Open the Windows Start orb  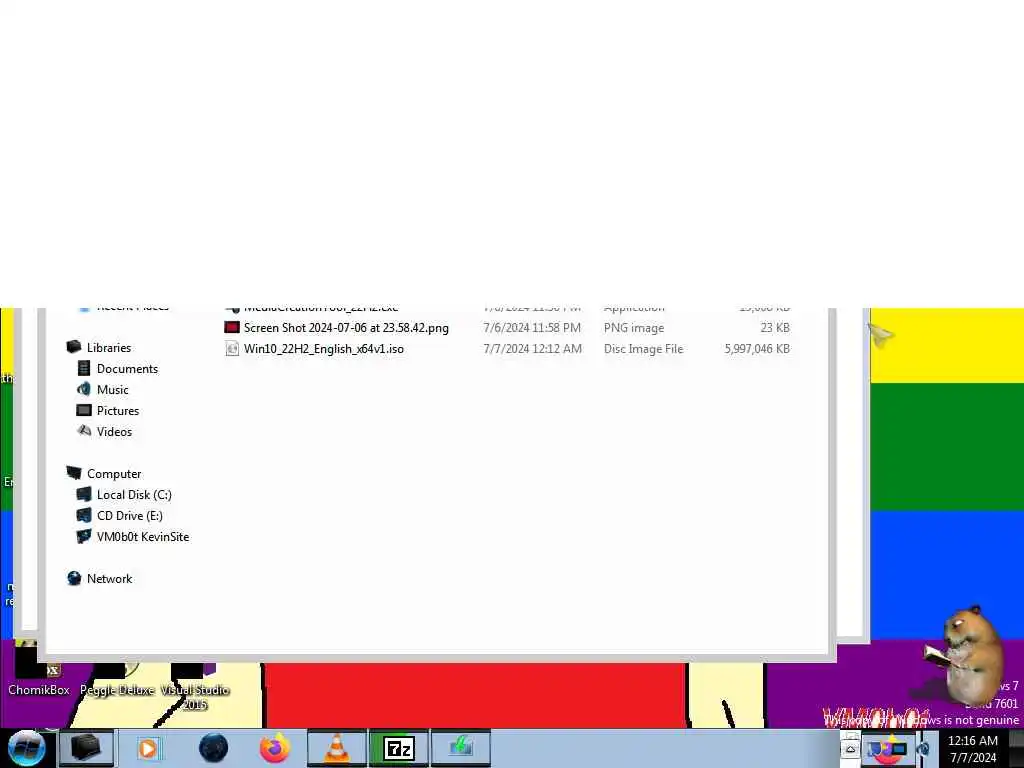[x=26, y=748]
